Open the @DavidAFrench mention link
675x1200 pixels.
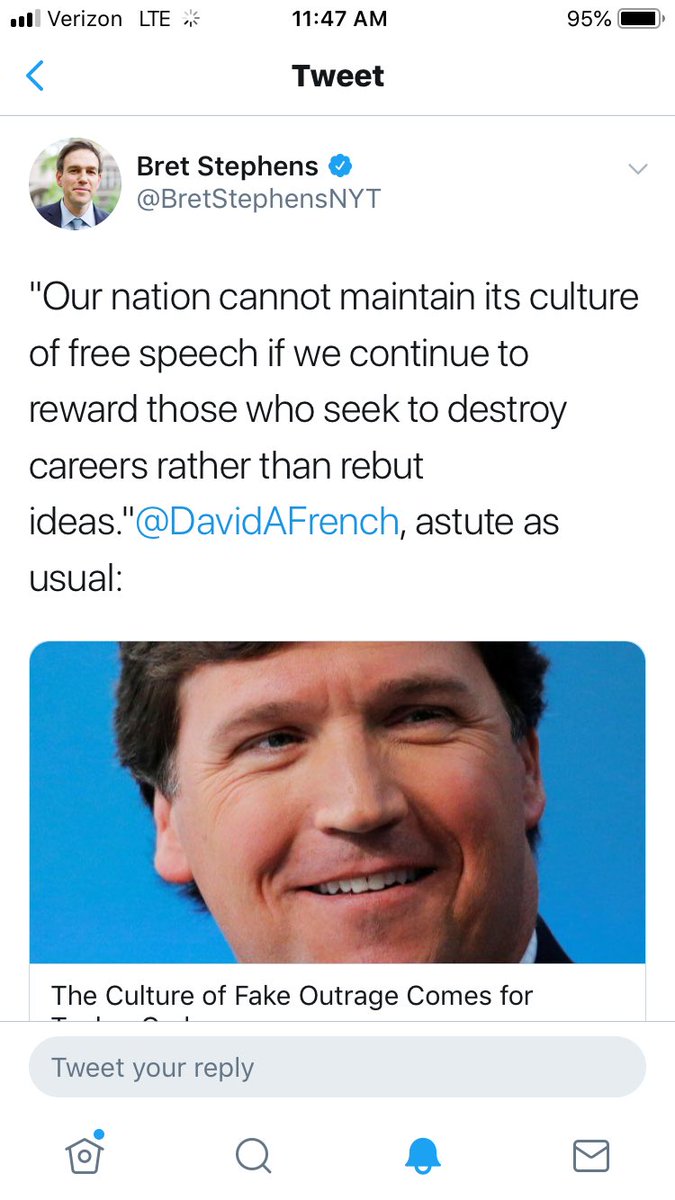click(266, 522)
